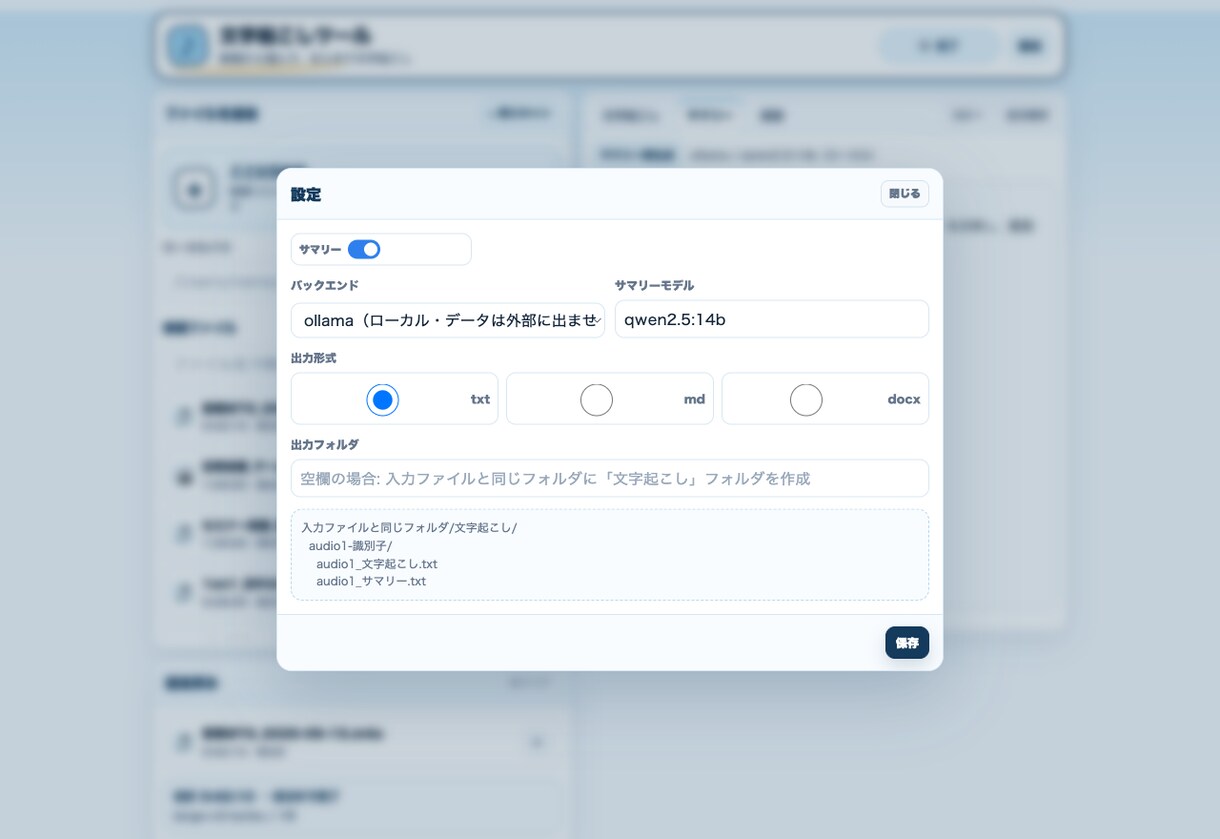Focus the 出力フォルダ path input

610,478
